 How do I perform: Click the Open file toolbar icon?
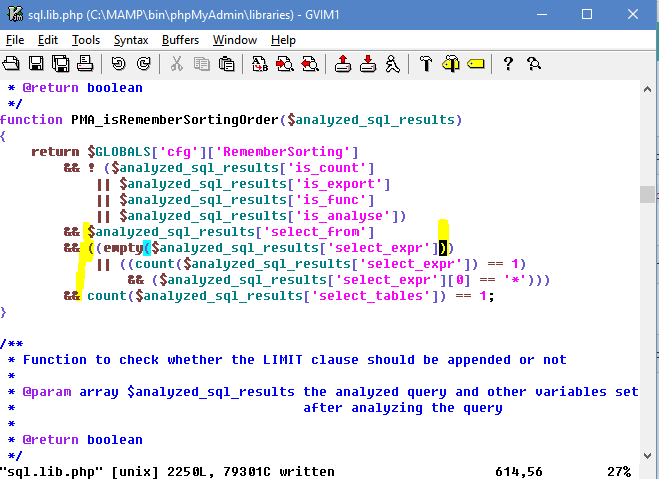[11, 64]
